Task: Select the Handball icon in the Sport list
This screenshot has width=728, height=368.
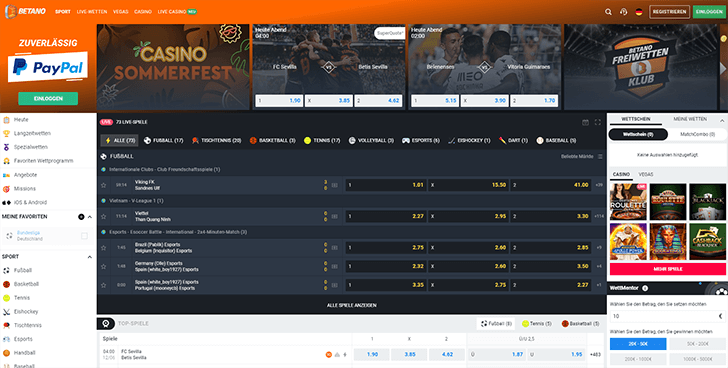Action: [6, 353]
